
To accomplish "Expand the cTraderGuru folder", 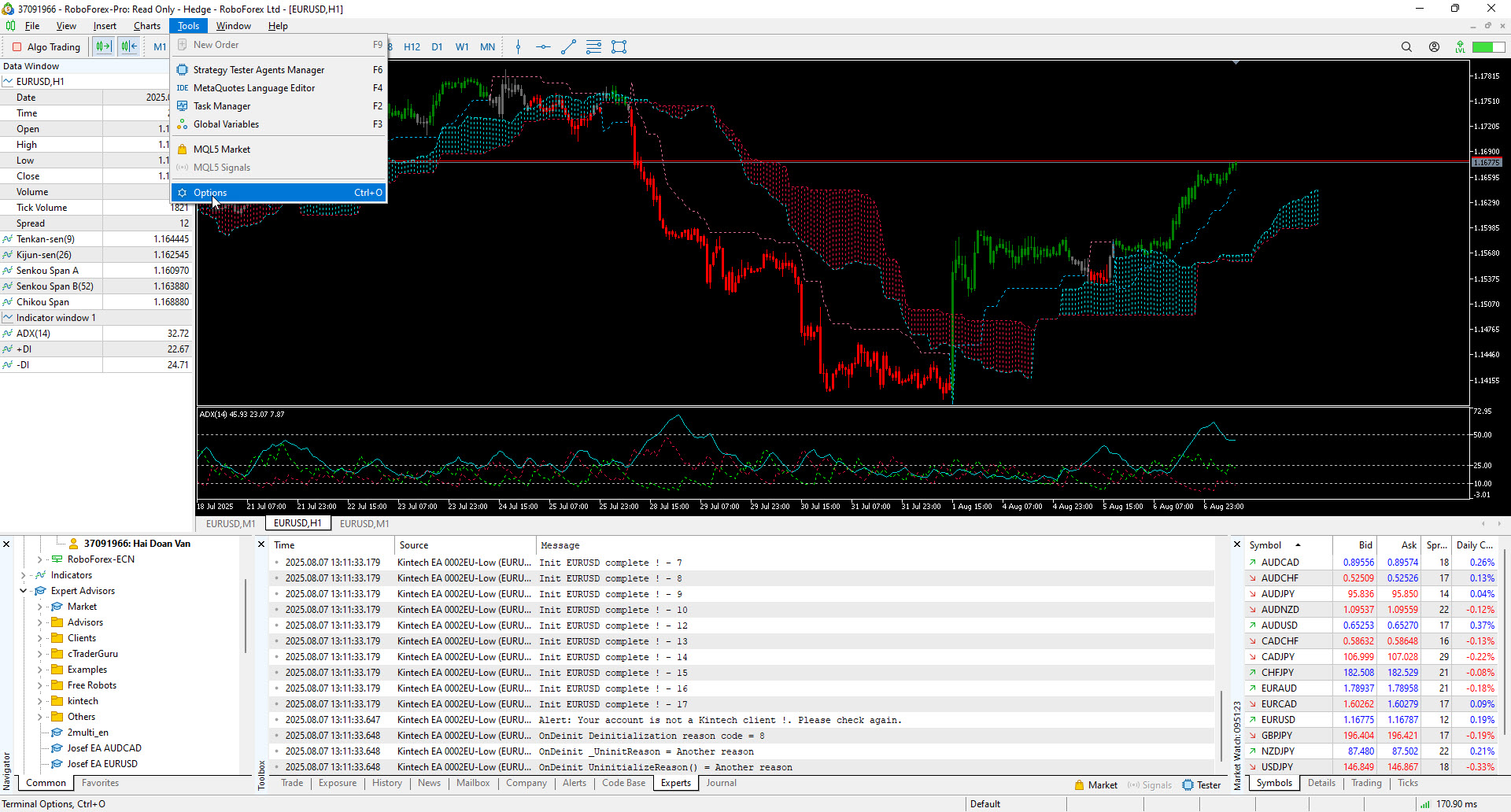I will [x=39, y=654].
